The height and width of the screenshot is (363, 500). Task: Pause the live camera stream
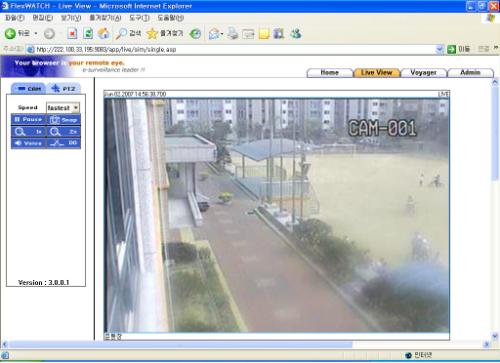[28, 119]
